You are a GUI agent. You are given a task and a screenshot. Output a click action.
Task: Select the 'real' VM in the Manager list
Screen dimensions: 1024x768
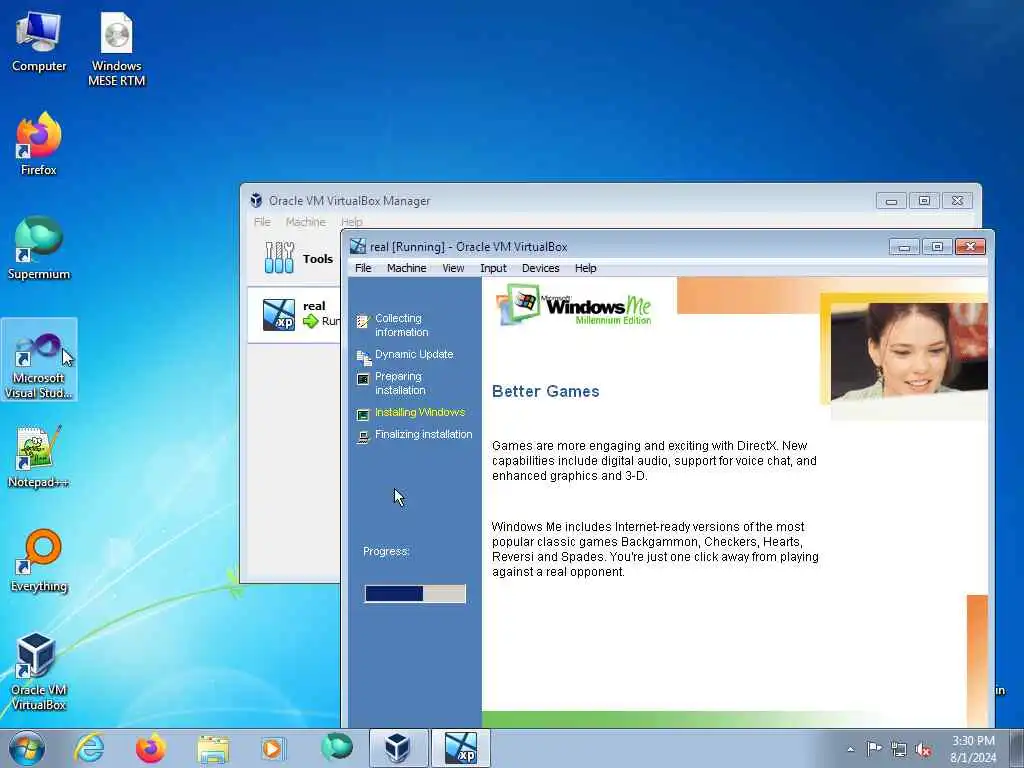(x=294, y=315)
